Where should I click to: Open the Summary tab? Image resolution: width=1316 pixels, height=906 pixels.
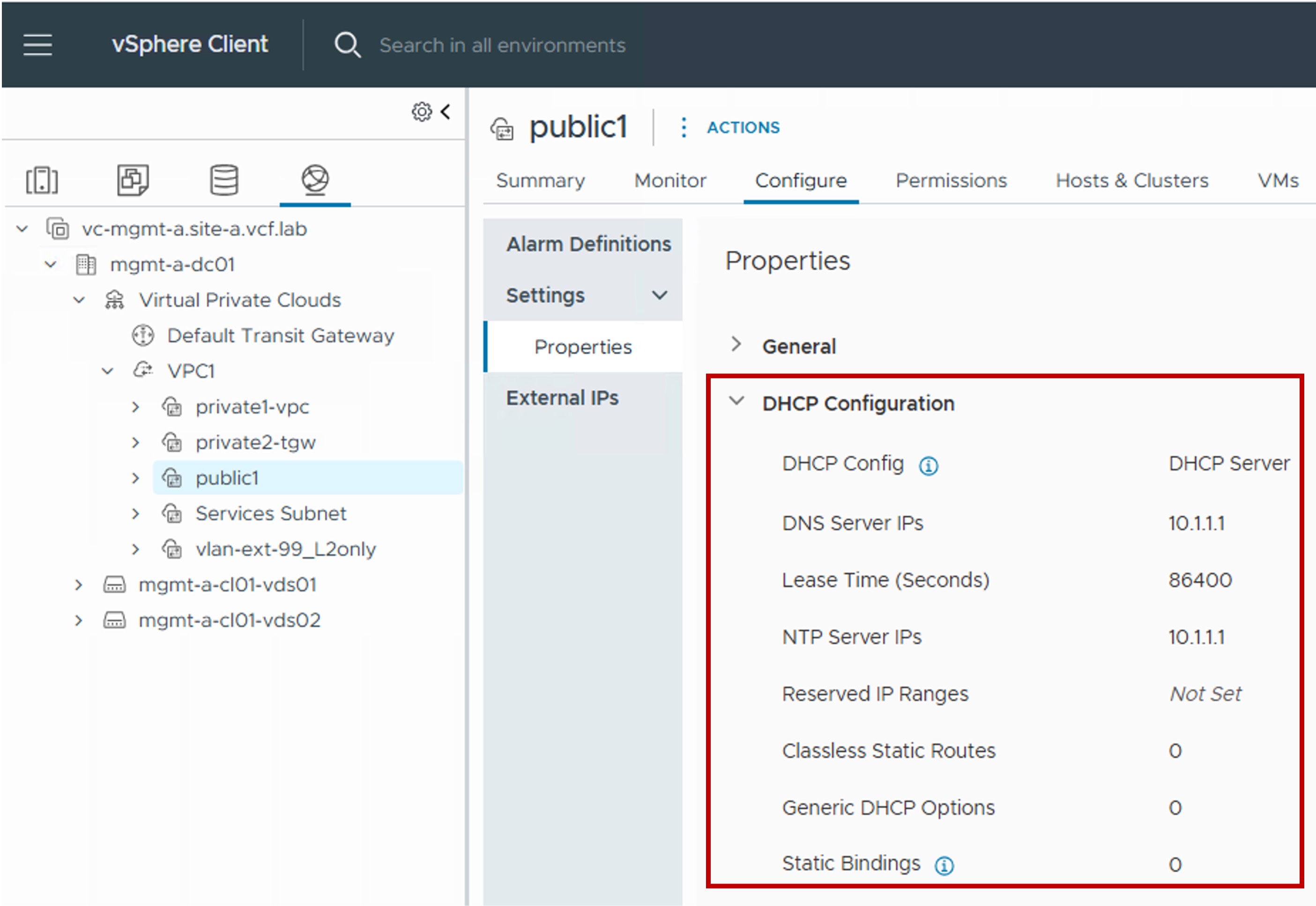[540, 180]
